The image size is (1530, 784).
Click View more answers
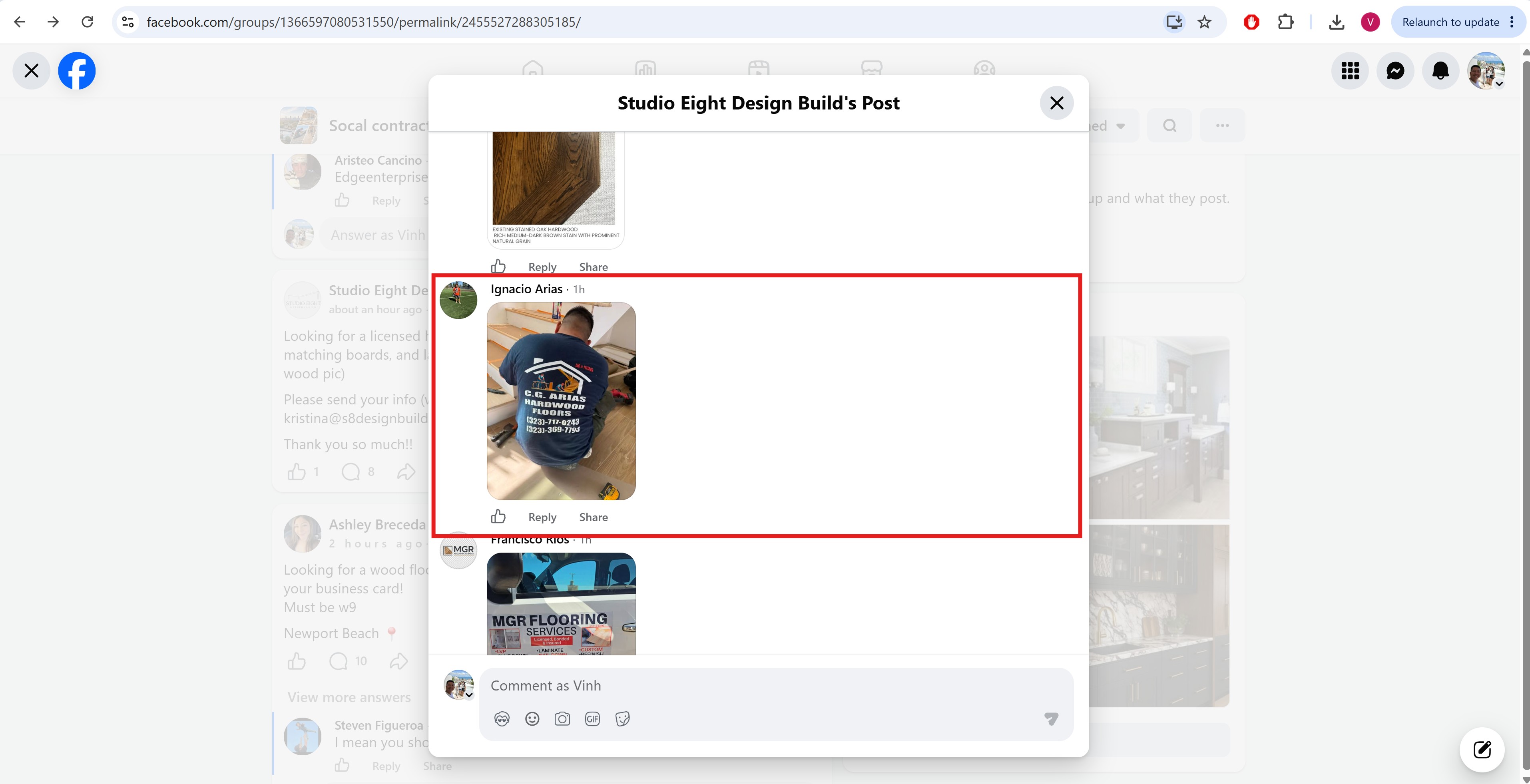tap(349, 697)
